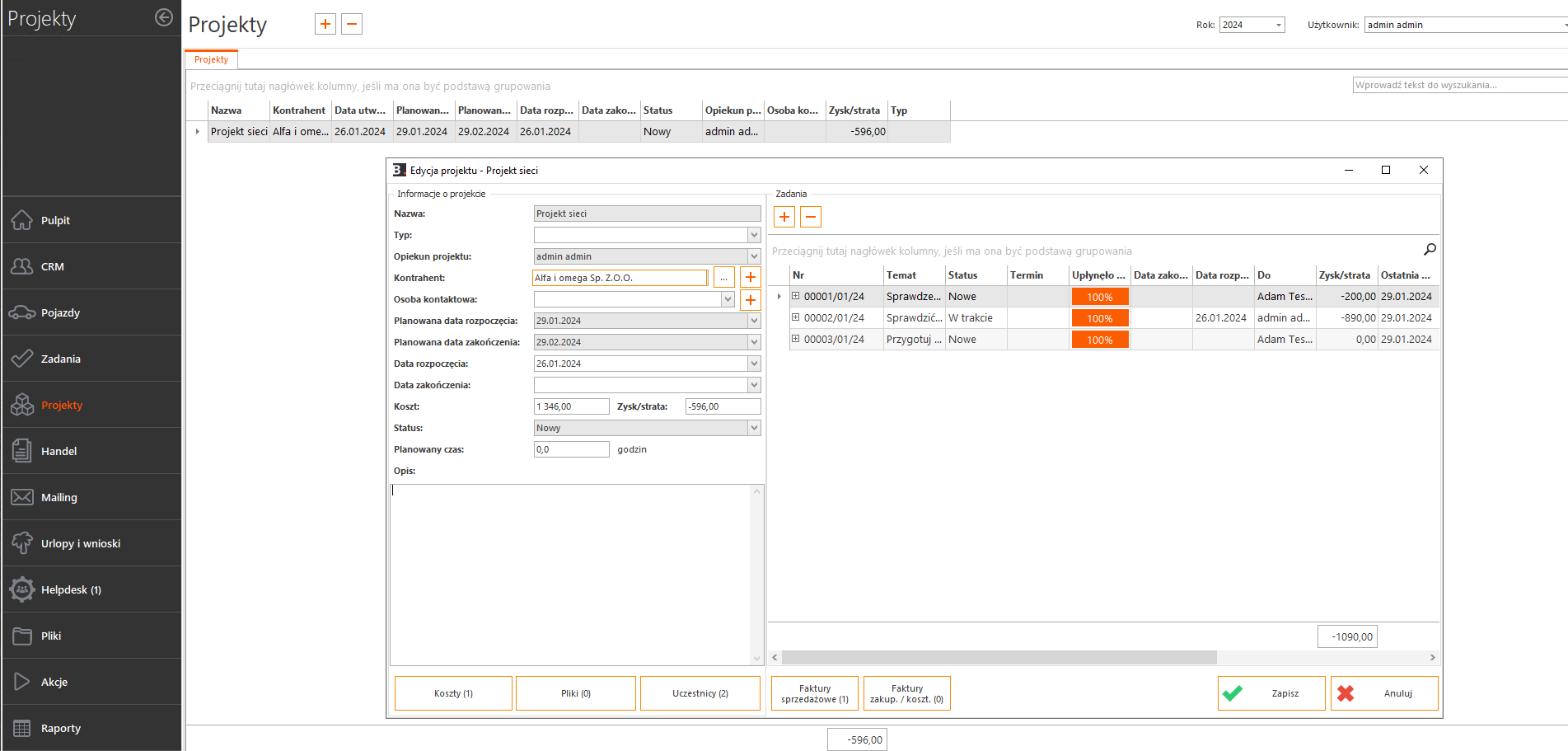Click the search magnifier icon in Zadania

pos(1430,249)
